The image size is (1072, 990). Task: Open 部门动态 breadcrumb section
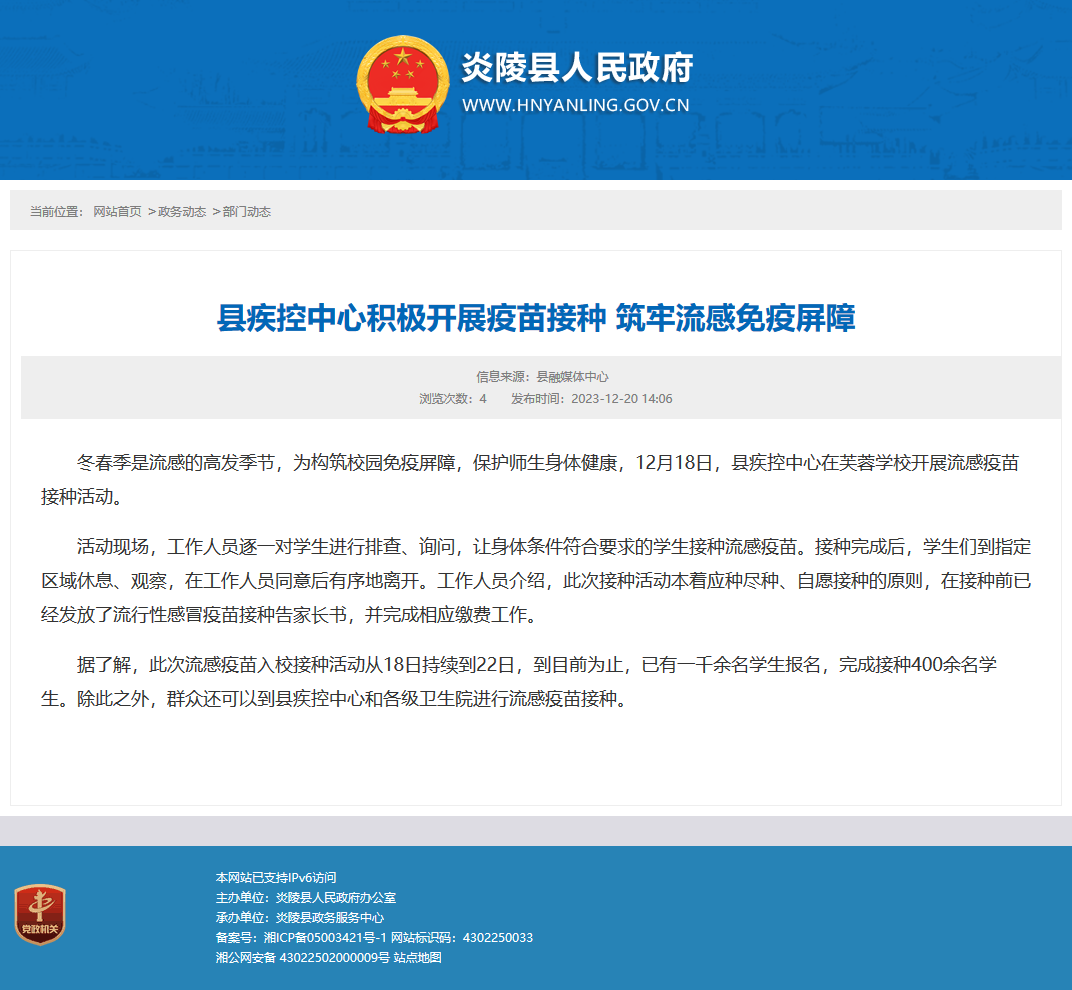point(247,212)
